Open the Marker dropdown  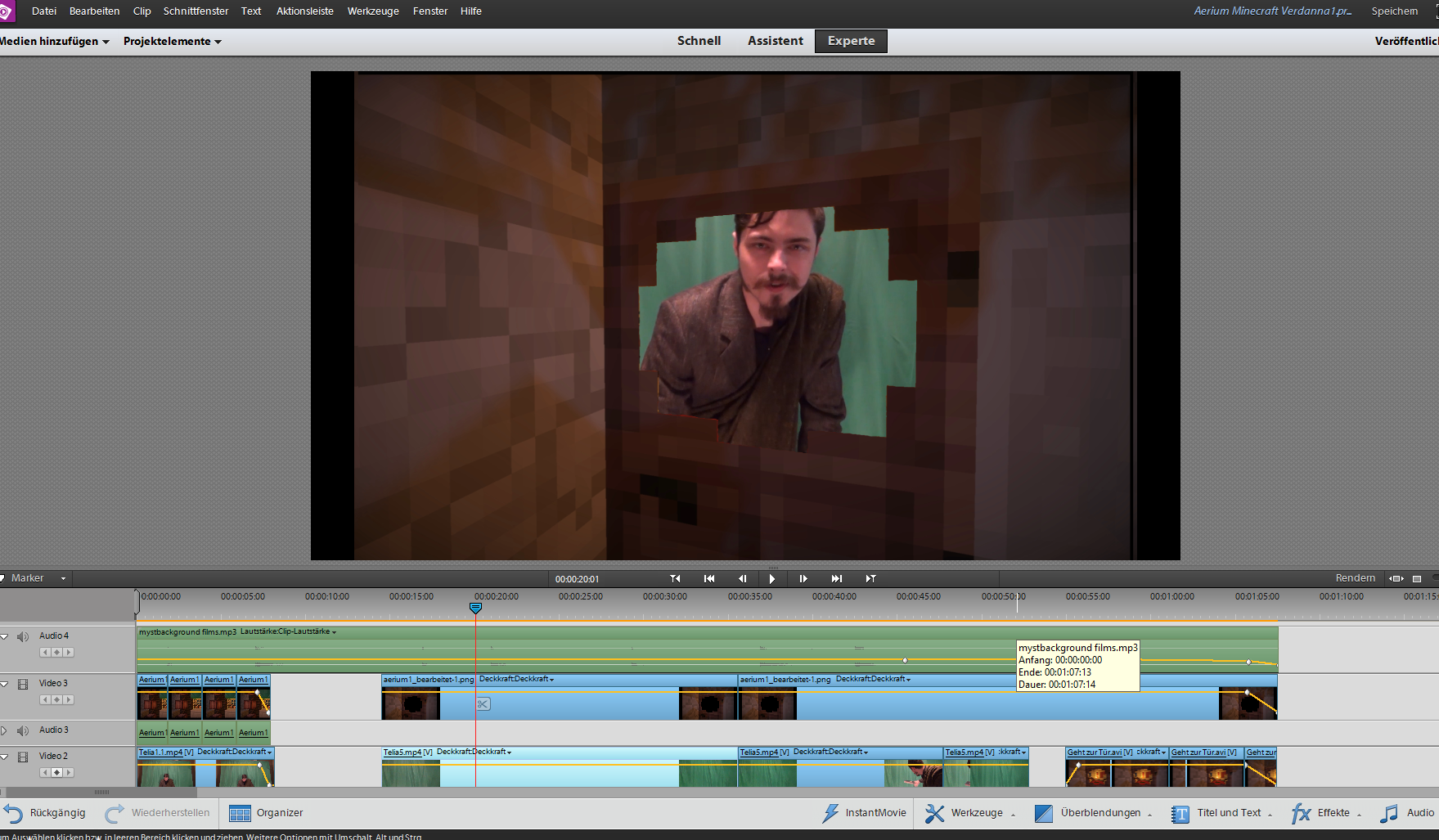click(x=35, y=578)
